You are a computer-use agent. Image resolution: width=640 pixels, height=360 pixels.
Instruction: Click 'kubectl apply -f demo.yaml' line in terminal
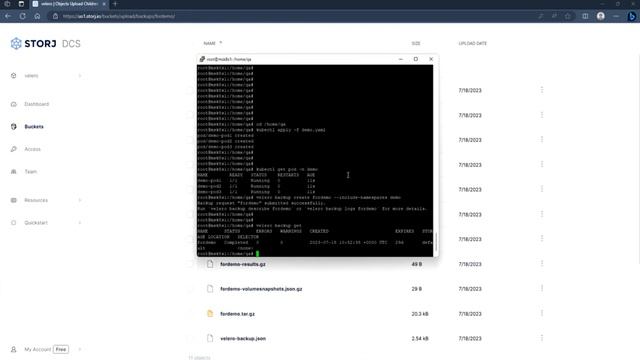261,130
